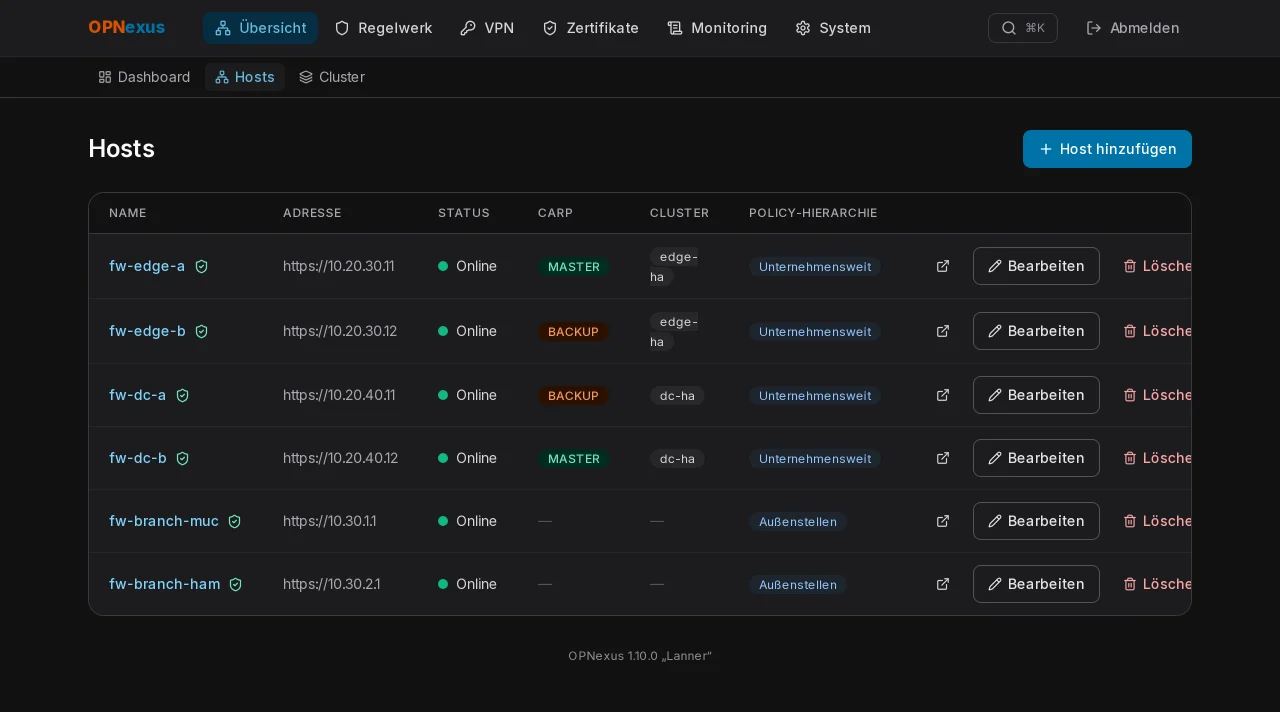Image resolution: width=1280 pixels, height=712 pixels.
Task: Open the Regelwerk menu
Action: [383, 28]
